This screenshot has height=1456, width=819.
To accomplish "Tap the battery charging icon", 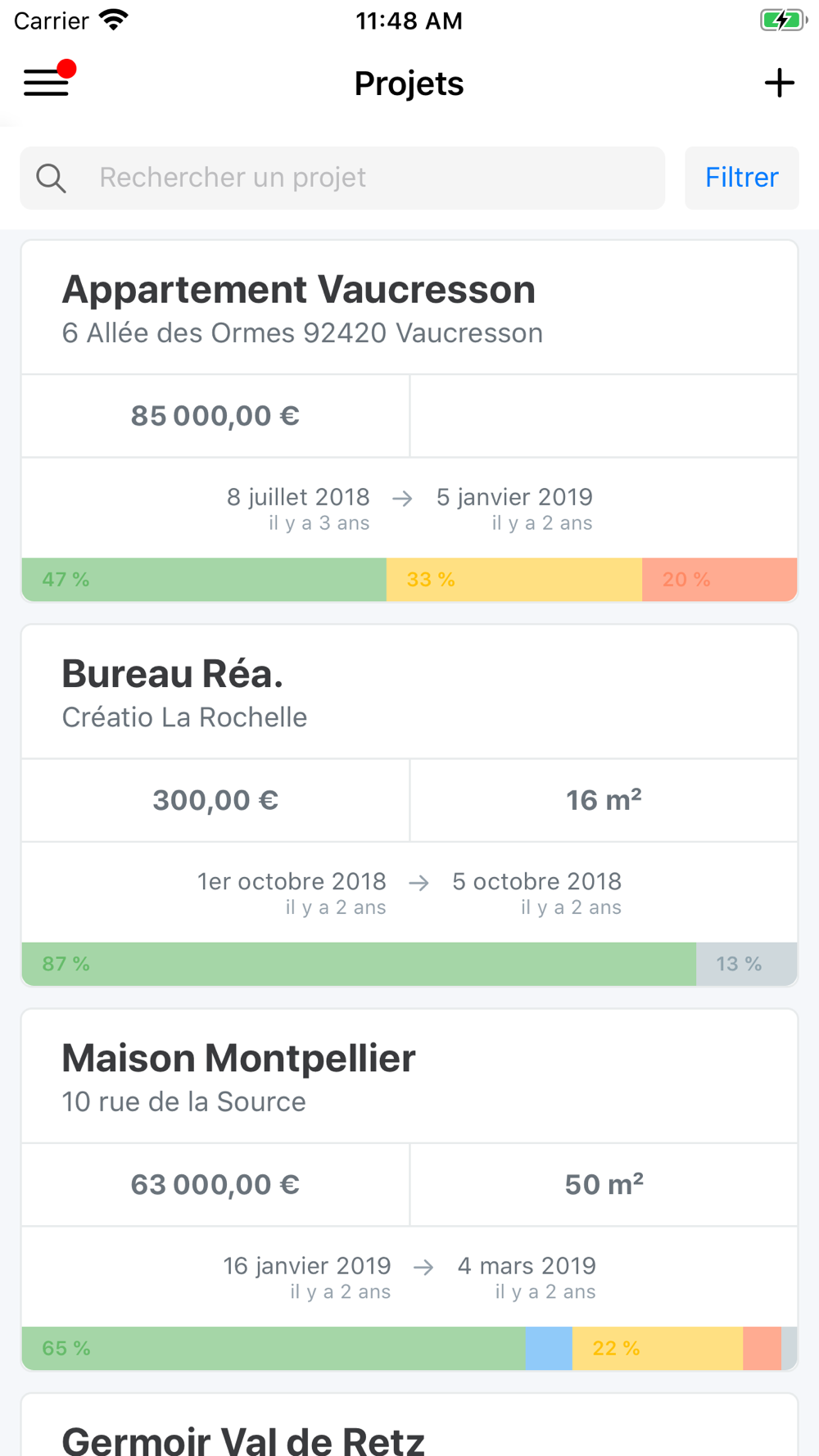I will pyautogui.click(x=782, y=20).
